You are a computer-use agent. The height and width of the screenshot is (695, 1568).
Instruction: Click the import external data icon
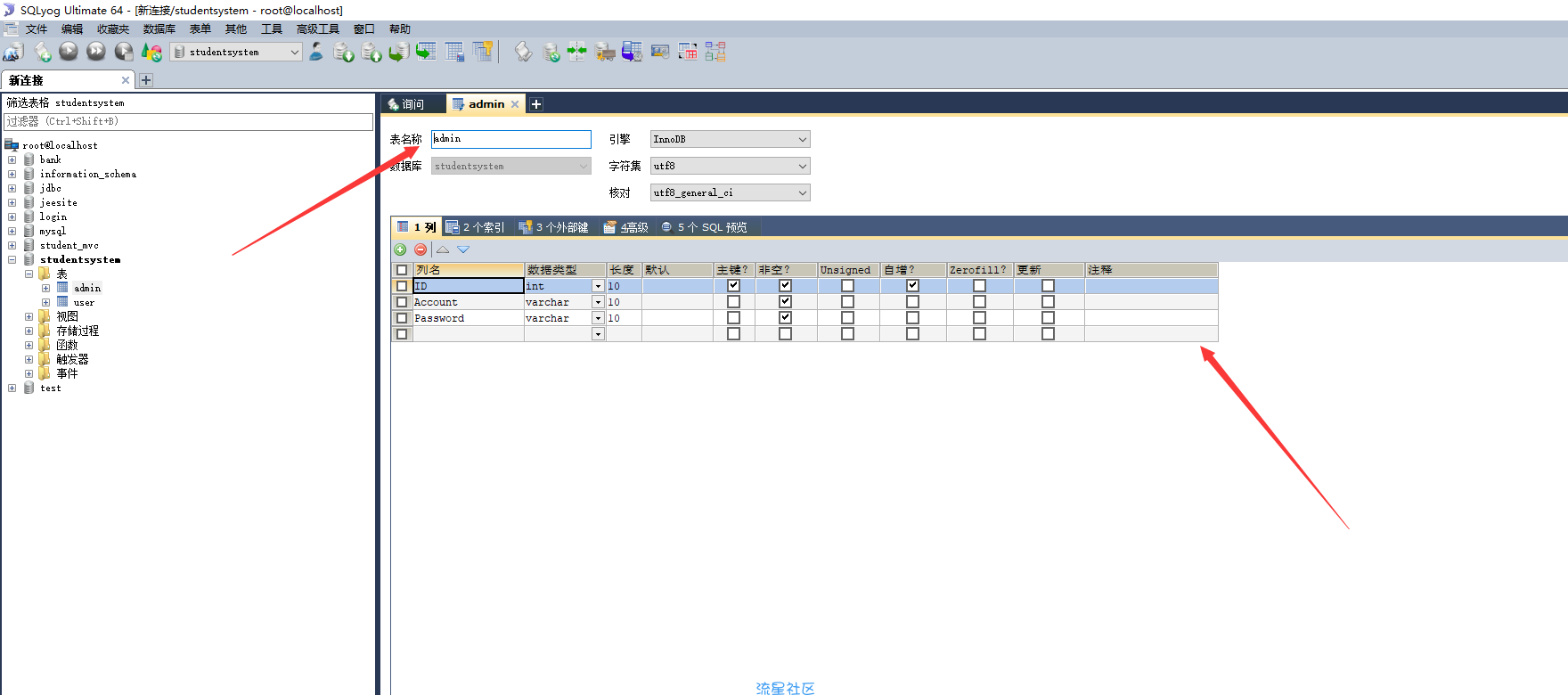click(343, 52)
